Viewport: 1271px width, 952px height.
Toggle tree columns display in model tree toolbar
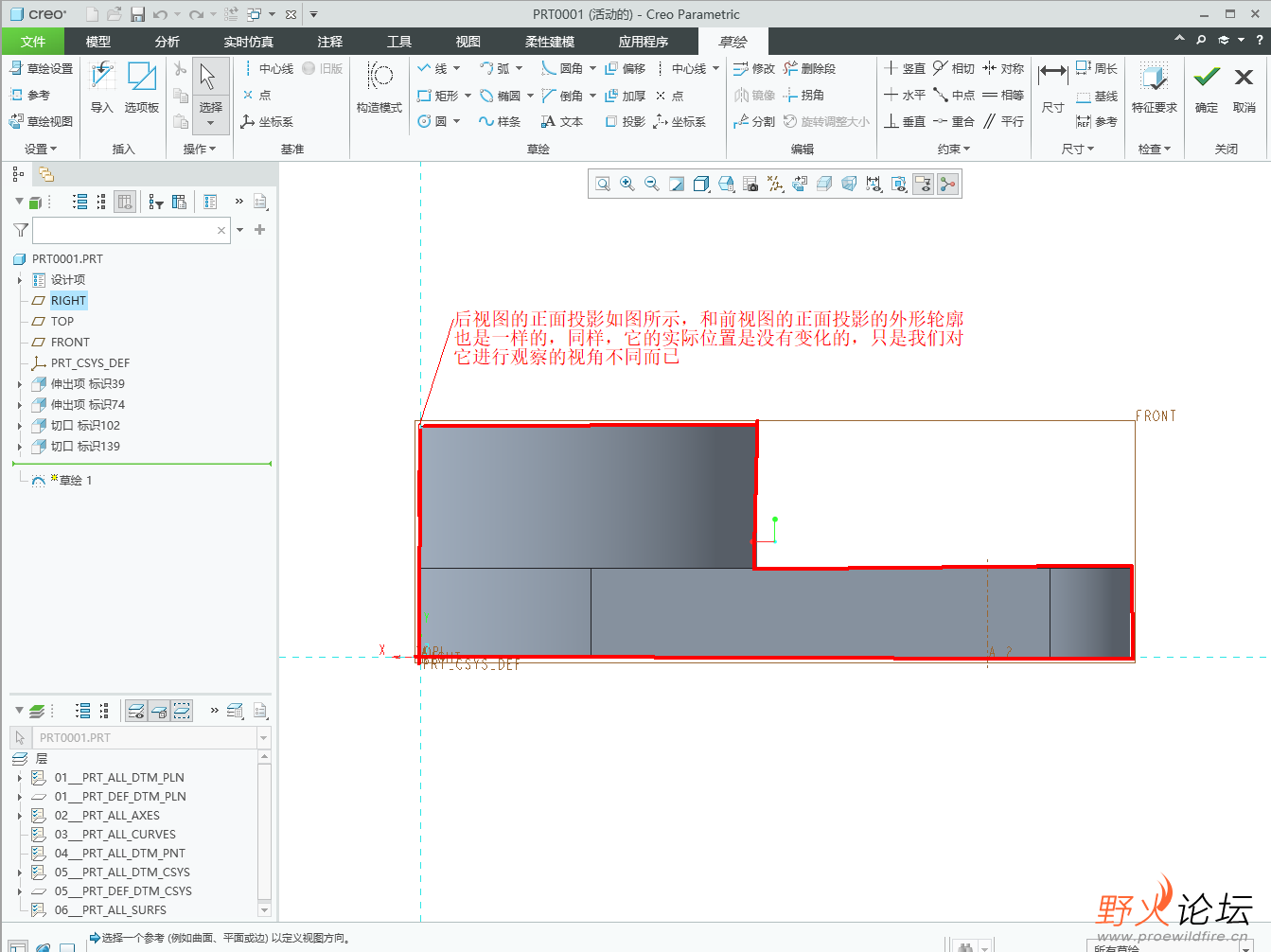[125, 202]
